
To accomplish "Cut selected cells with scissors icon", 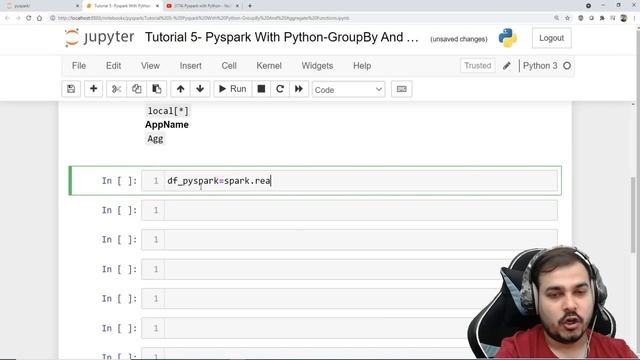I will [x=116, y=89].
